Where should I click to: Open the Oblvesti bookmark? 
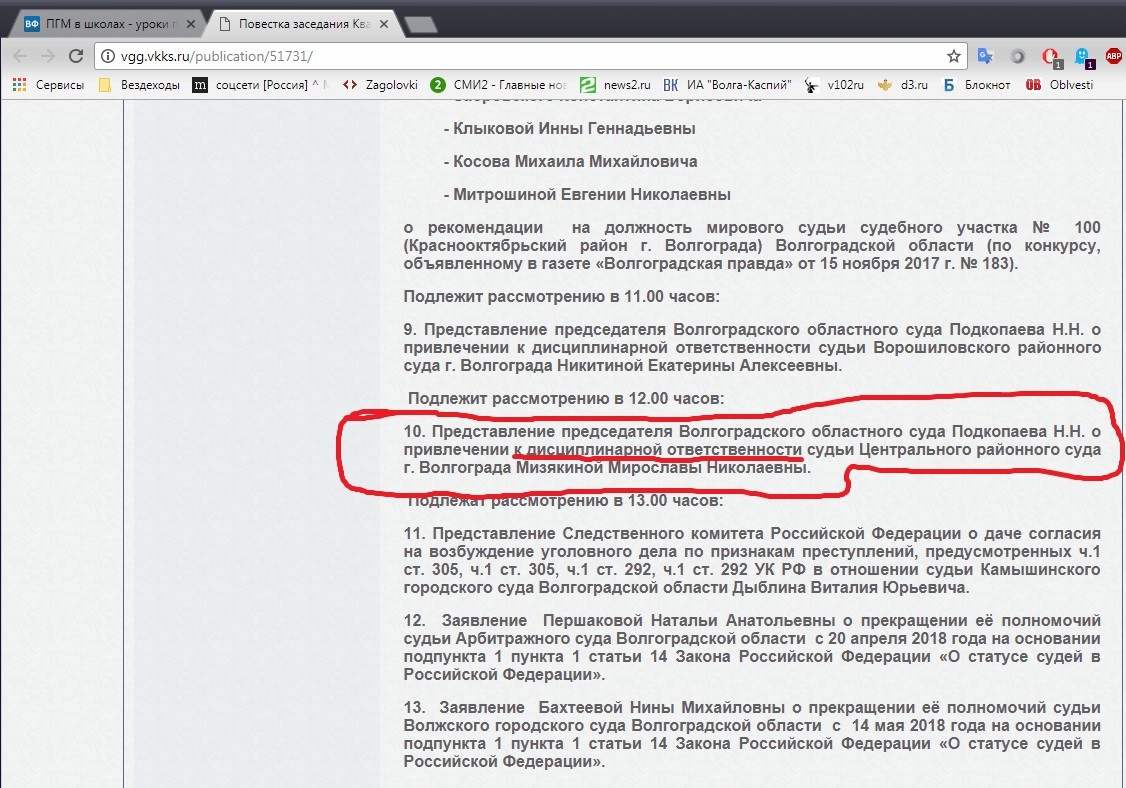(1060, 85)
